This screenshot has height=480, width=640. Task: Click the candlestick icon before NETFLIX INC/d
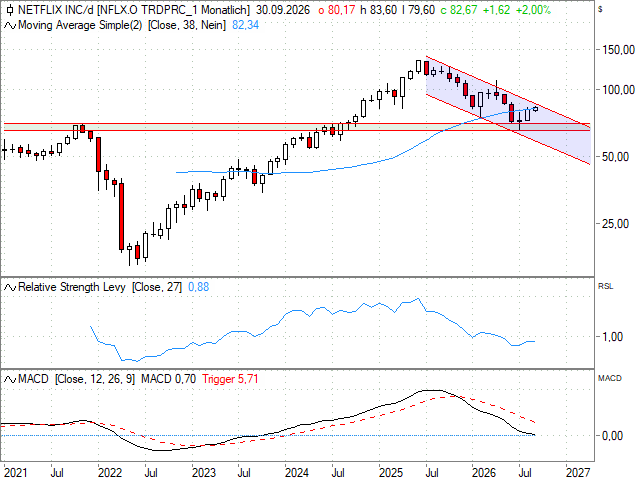click(x=9, y=10)
